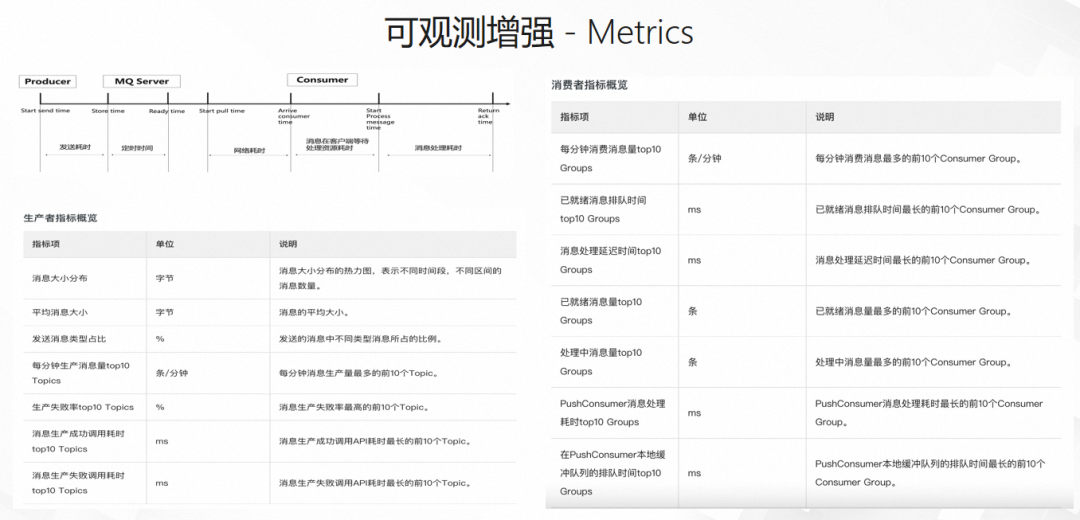
Task: Click the "Store time" timeline label
Action: tap(108, 111)
